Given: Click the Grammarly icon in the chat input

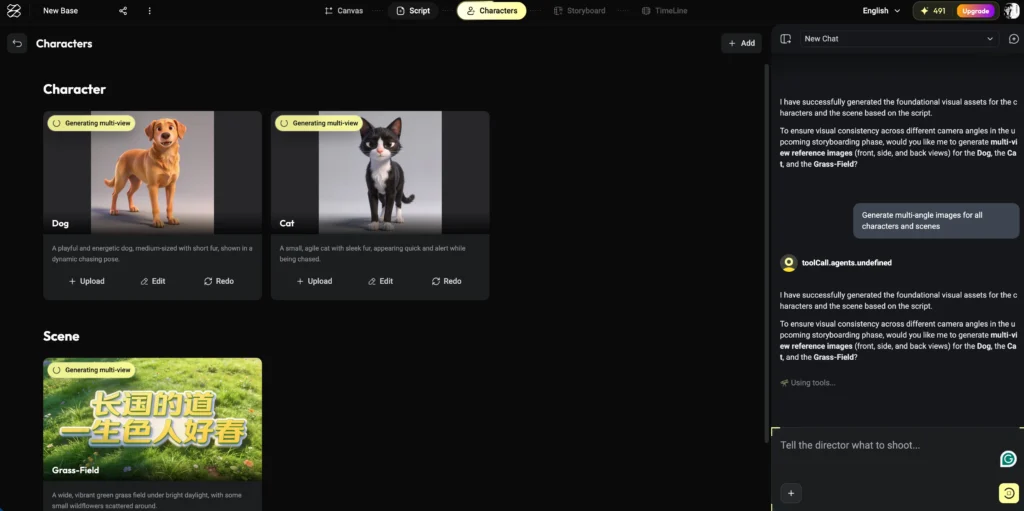Looking at the screenshot, I should point(1008,459).
